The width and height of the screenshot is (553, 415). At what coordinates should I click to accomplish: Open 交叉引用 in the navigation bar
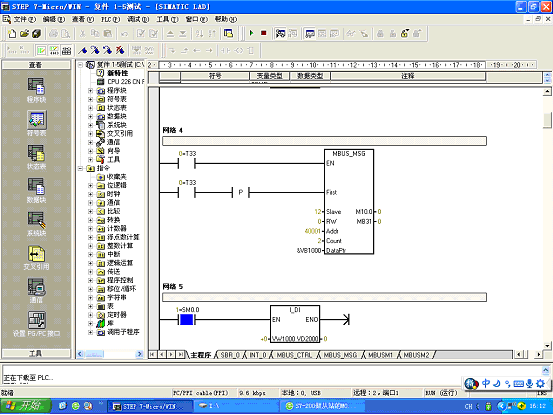click(36, 257)
